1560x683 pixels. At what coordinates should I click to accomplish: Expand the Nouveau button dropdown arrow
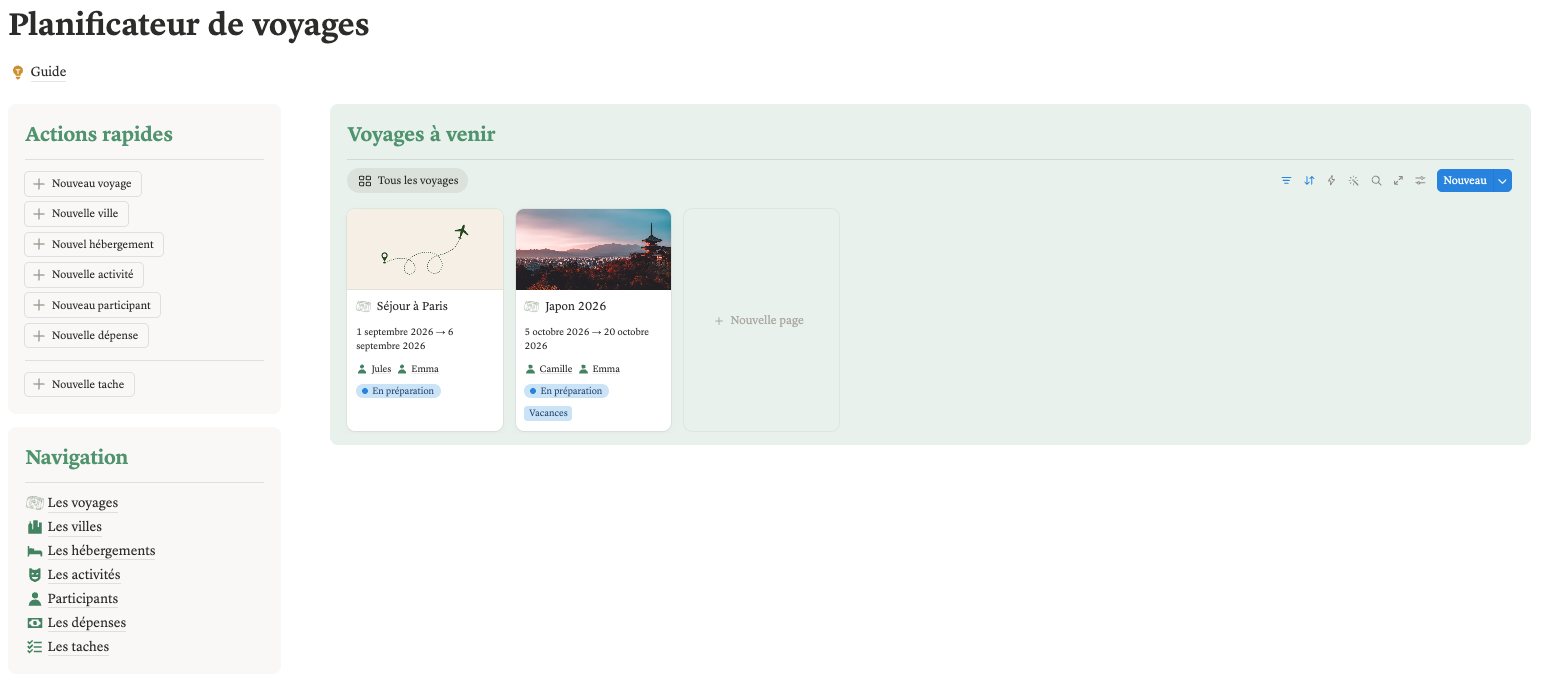tap(1502, 181)
